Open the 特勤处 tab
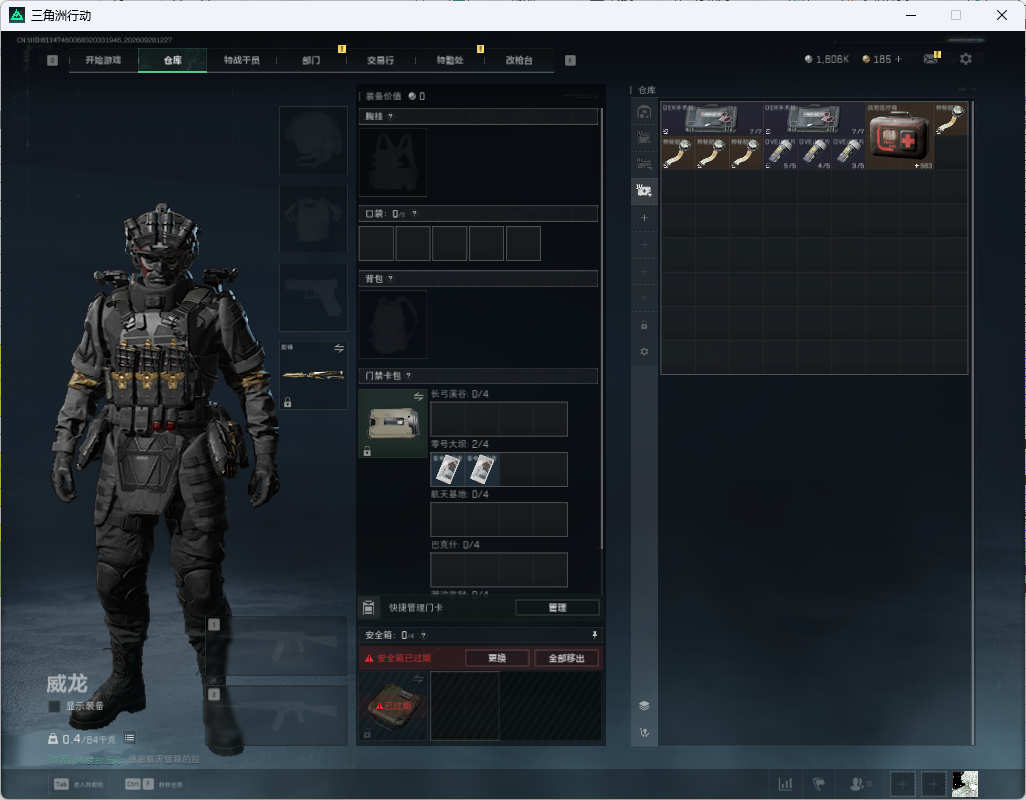1026x800 pixels. tap(450, 60)
